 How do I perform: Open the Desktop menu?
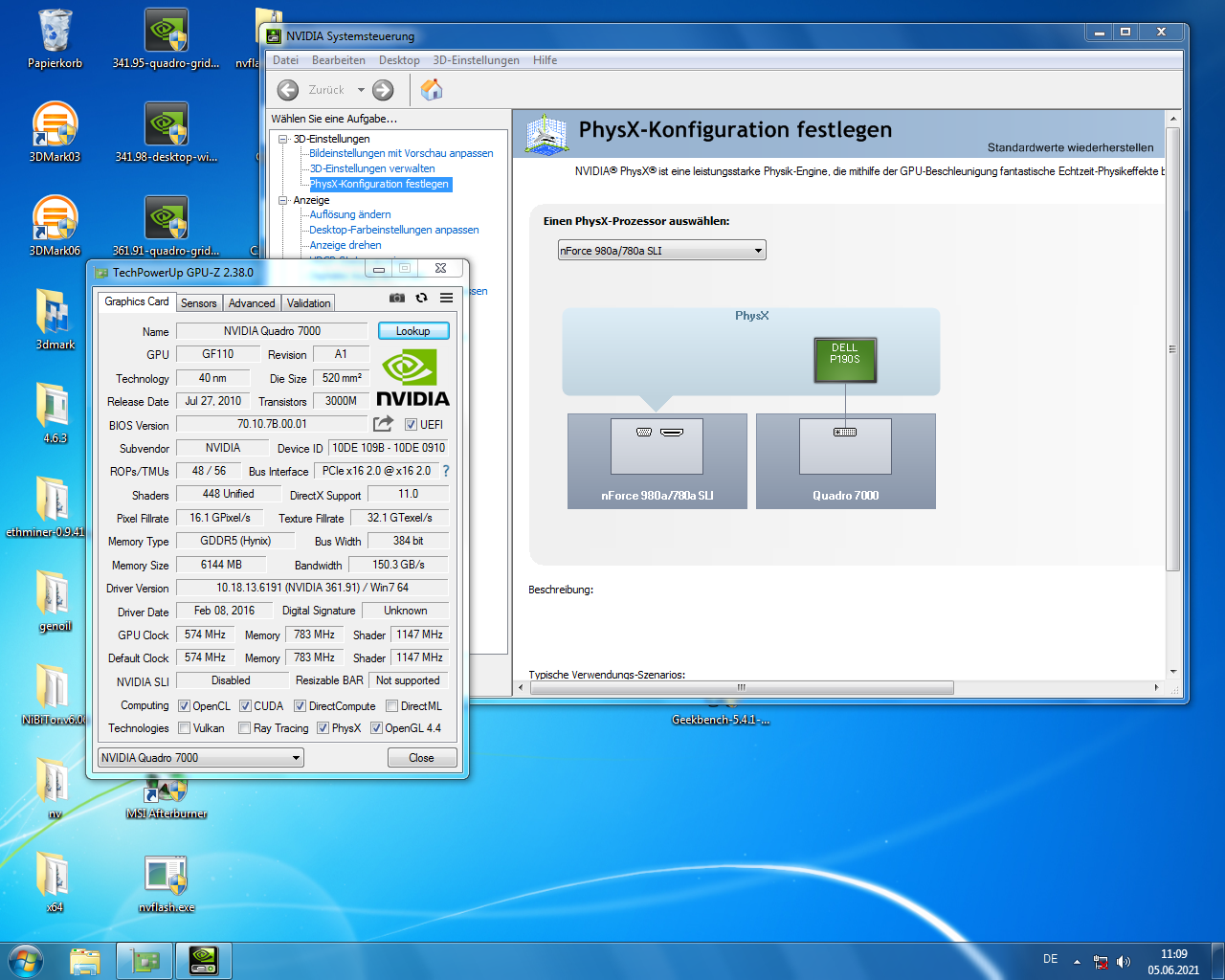point(399,60)
